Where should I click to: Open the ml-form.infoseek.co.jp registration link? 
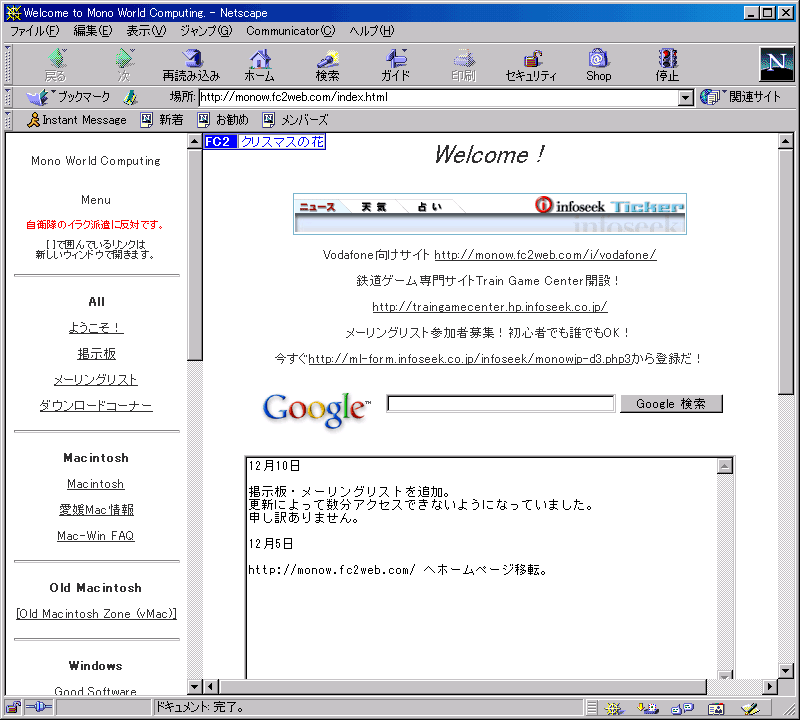tap(470, 359)
